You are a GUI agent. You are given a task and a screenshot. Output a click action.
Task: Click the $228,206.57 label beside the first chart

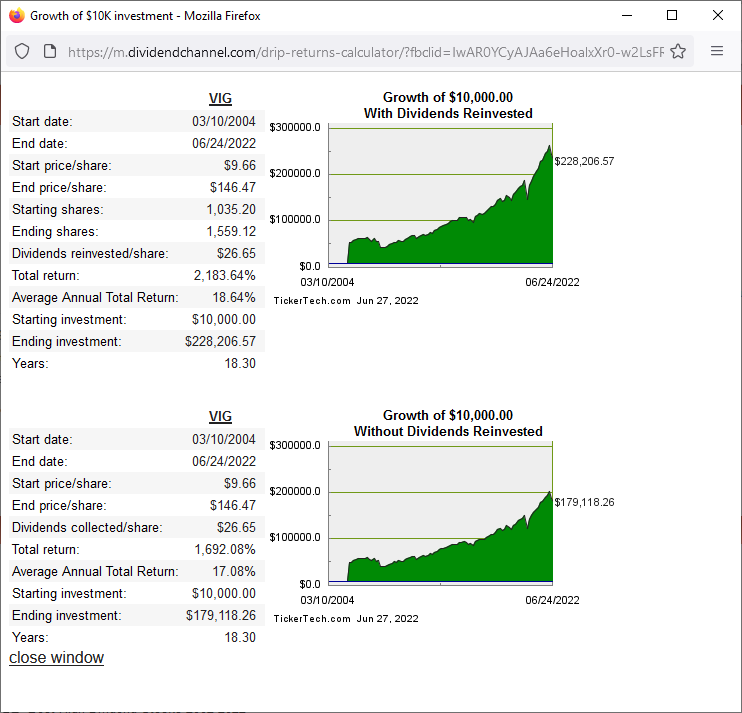tap(584, 161)
